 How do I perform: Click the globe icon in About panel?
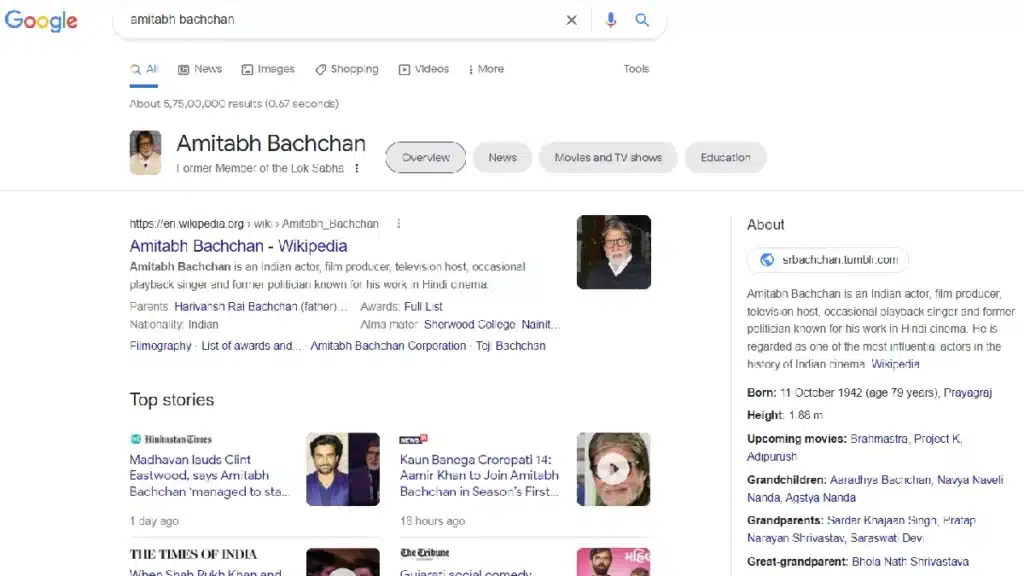(767, 260)
